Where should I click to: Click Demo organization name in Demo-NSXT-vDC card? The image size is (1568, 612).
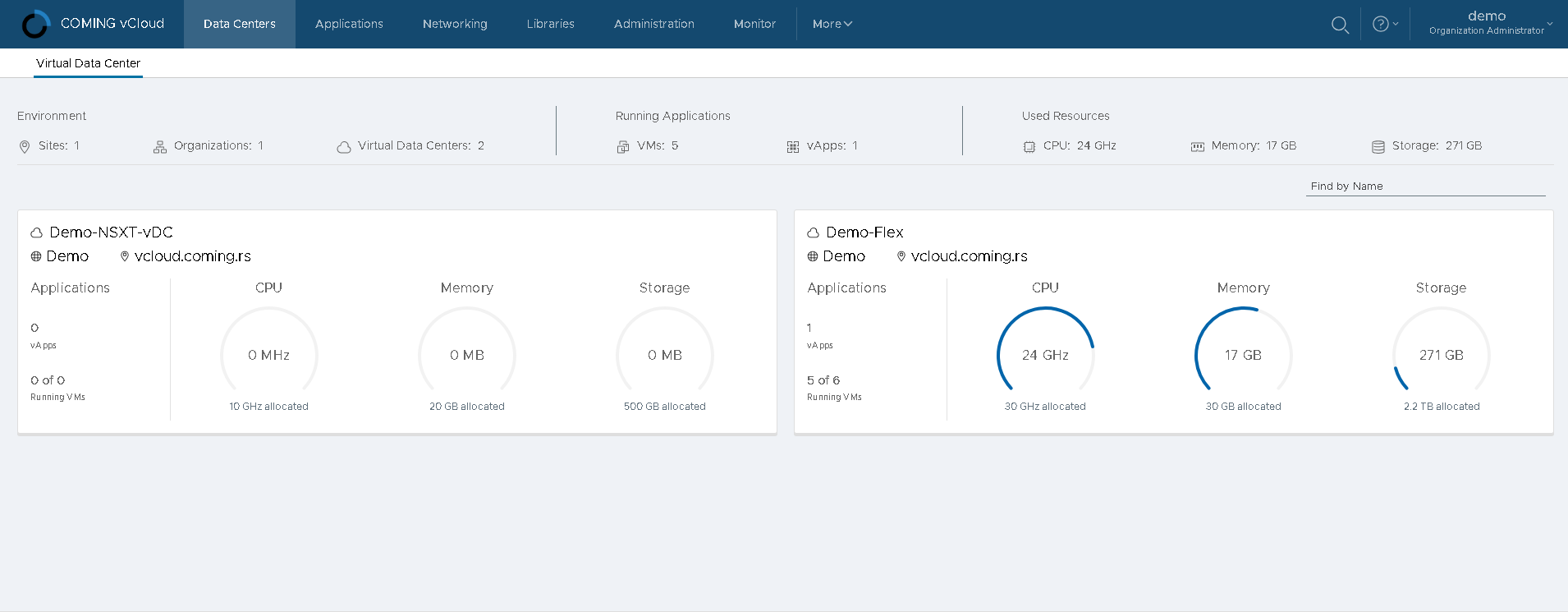tap(67, 256)
